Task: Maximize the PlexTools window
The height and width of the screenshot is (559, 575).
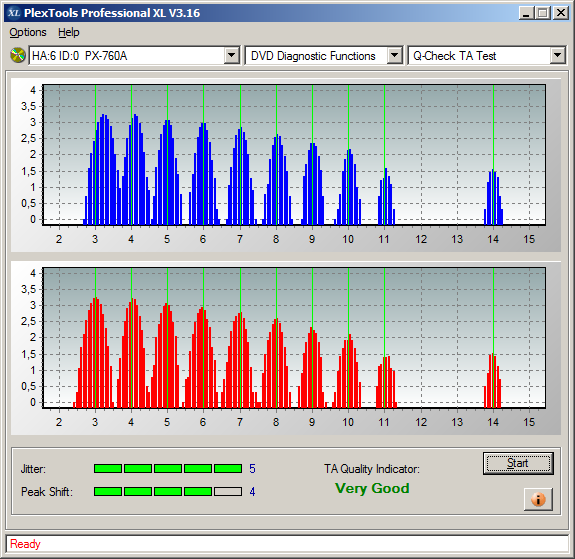Action: point(543,13)
